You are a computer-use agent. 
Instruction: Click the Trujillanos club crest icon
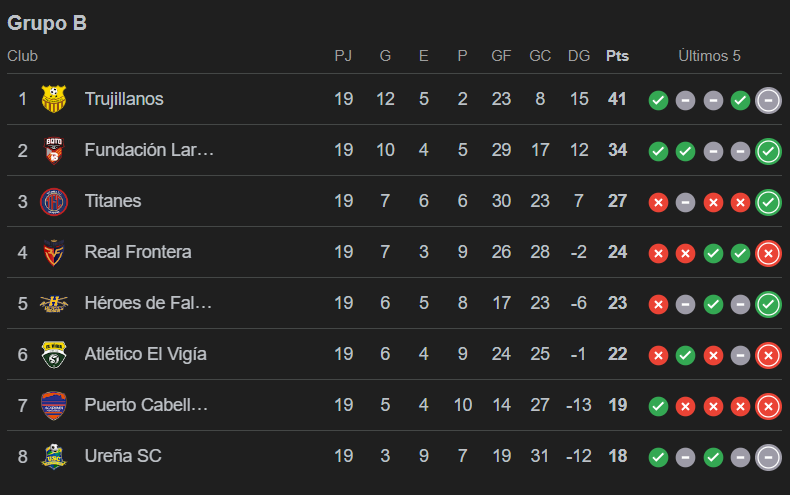pos(53,99)
